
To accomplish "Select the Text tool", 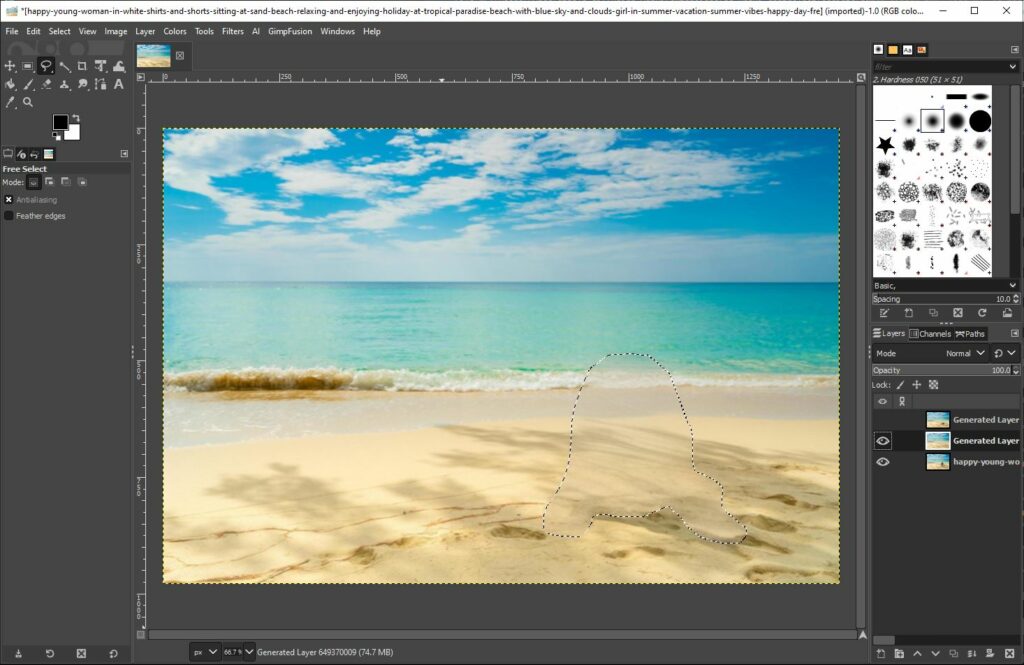I will [117, 84].
